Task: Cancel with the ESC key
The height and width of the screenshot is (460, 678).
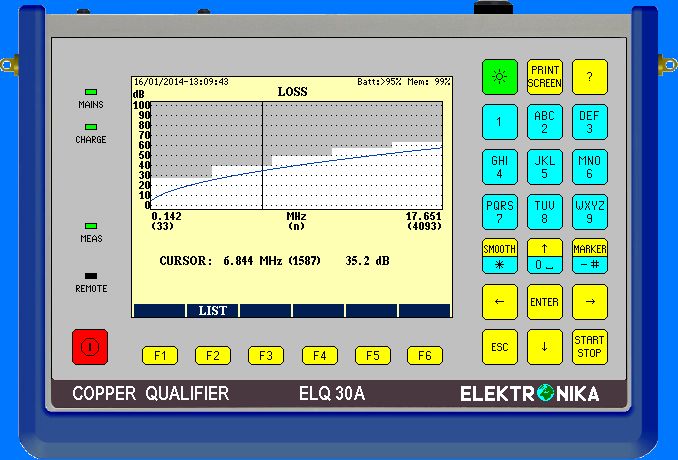Action: (499, 347)
